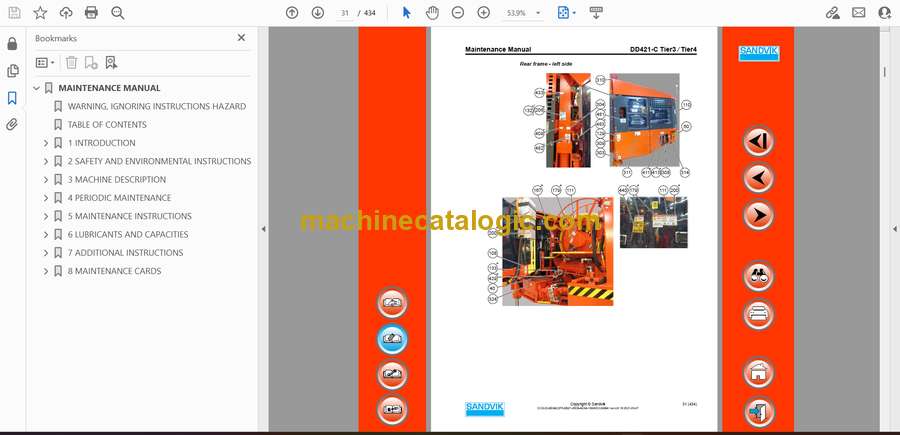The width and height of the screenshot is (900, 435).
Task: Click the round exit door button
Action: click(758, 411)
